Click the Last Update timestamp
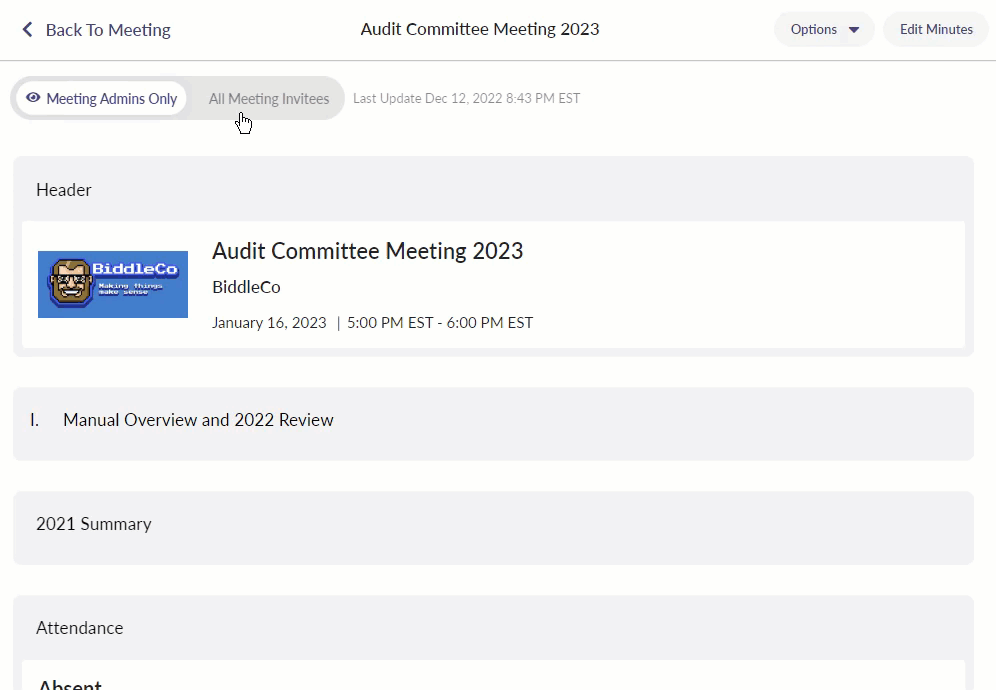996x690 pixels. 466,98
